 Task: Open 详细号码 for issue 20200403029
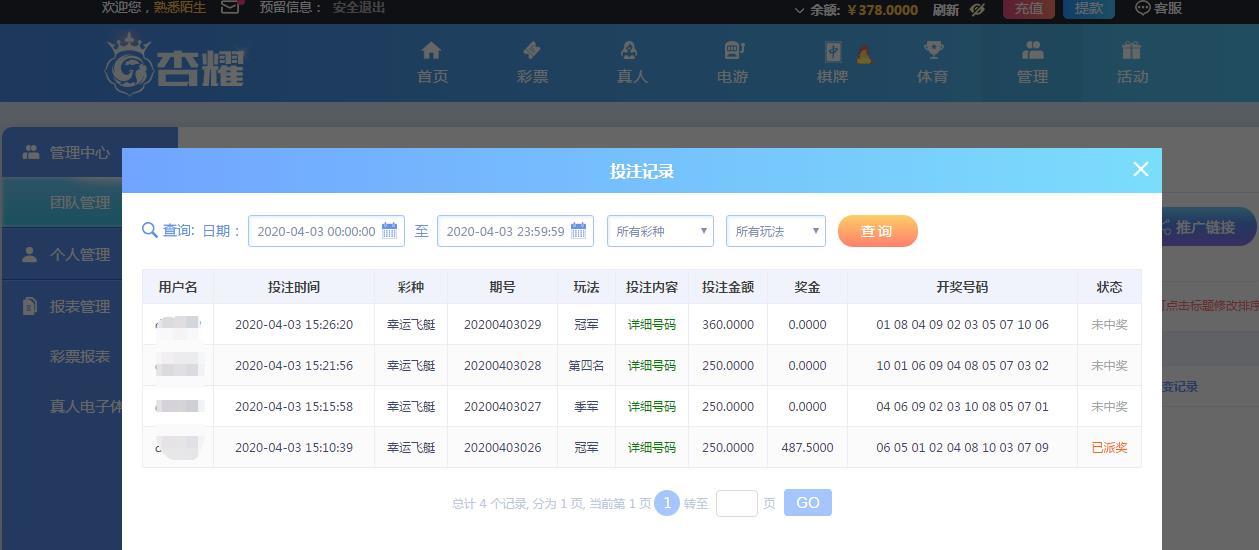651,325
